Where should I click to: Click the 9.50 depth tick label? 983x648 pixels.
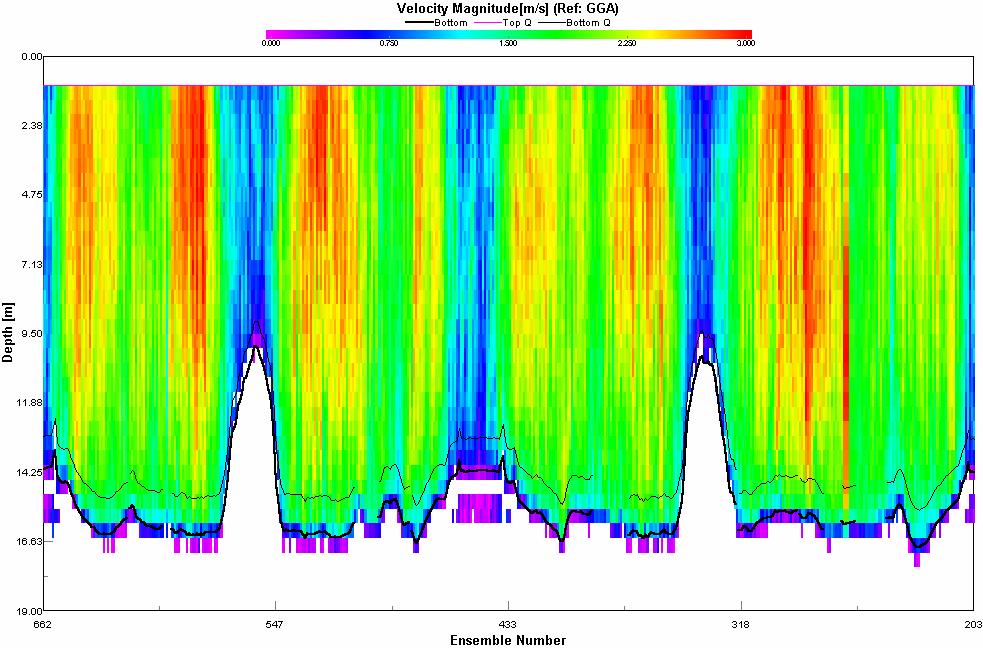pyautogui.click(x=32, y=333)
